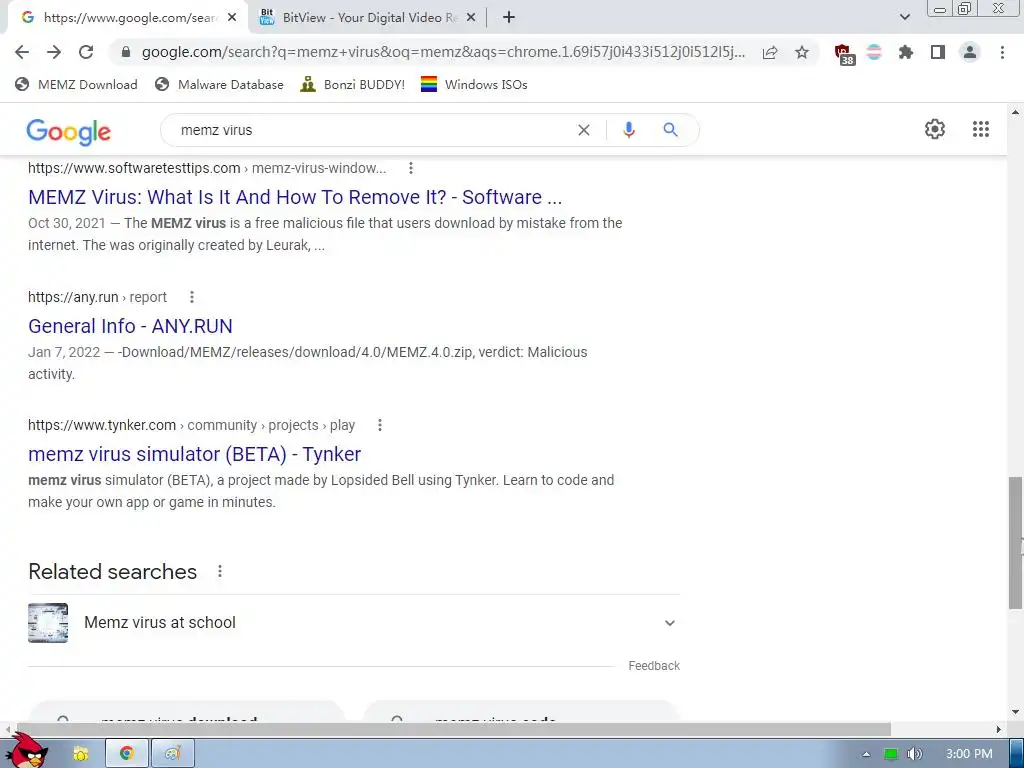Open the striped flag extension icon
Screen dimensions: 1024x768
[874, 52]
